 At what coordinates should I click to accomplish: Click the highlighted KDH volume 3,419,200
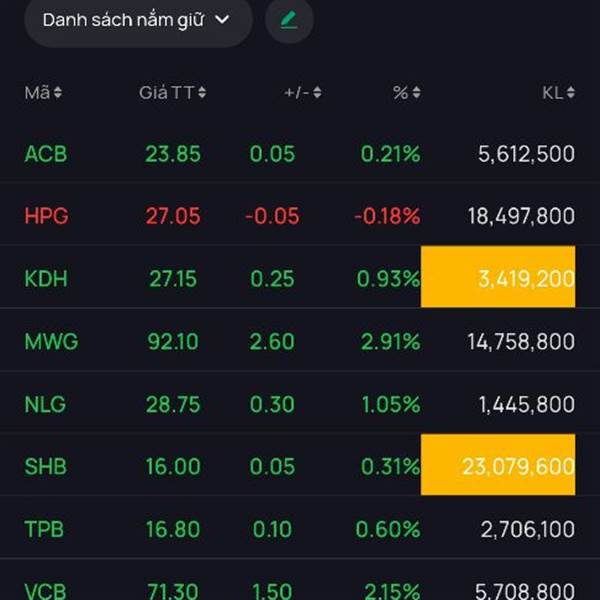498,277
